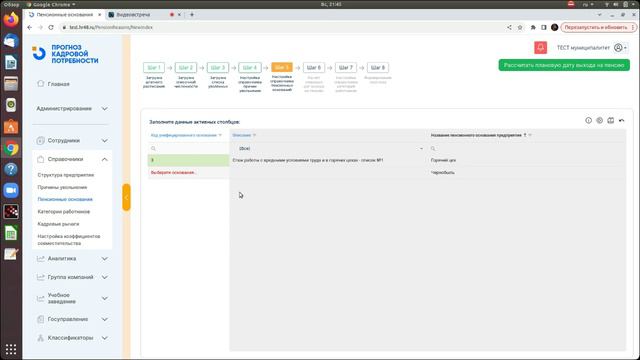
Task: Open Структура предприятия in sidebar
Action: [x=66, y=175]
